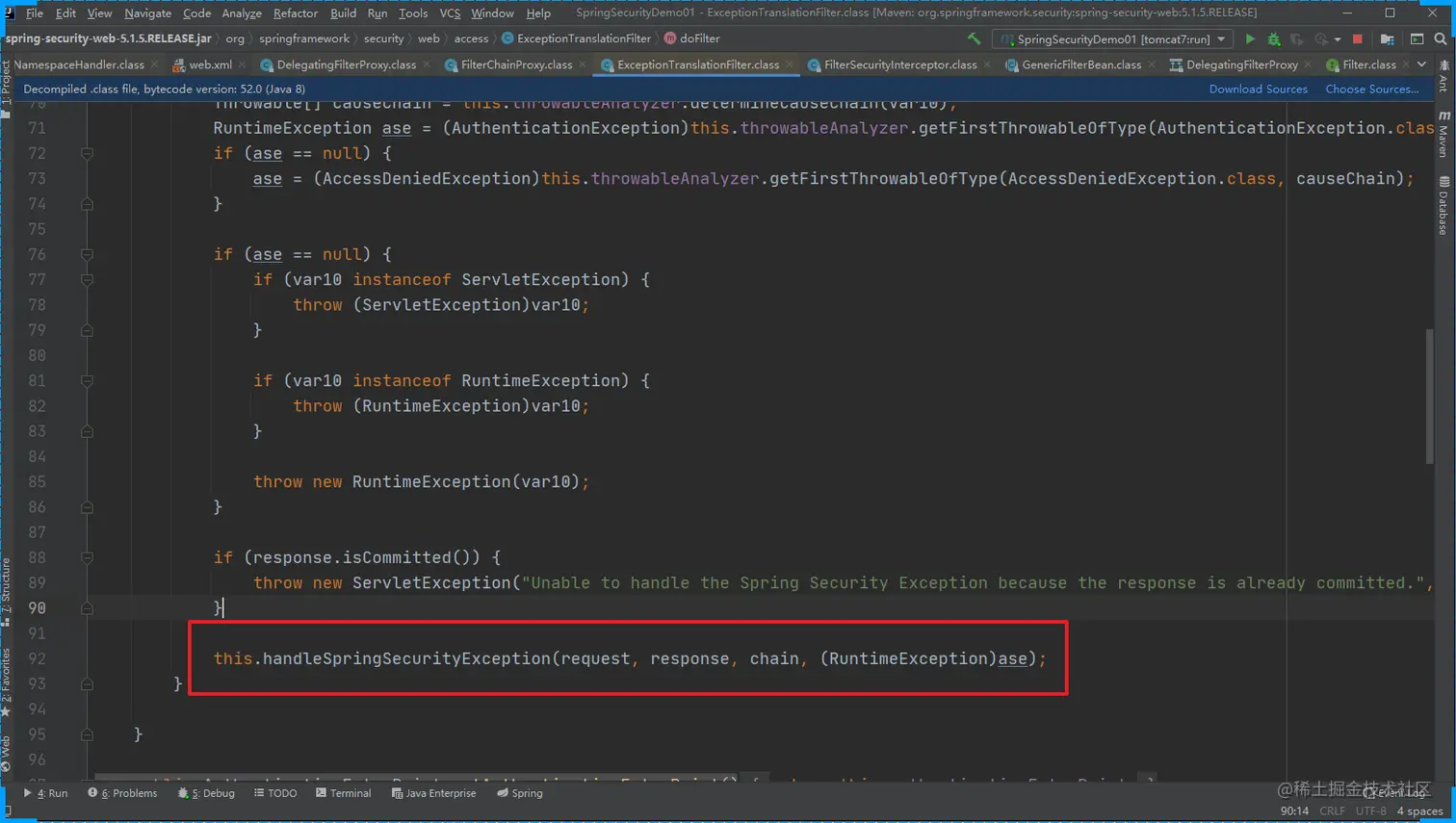
Task: Open the File menu
Action: [x=35, y=13]
